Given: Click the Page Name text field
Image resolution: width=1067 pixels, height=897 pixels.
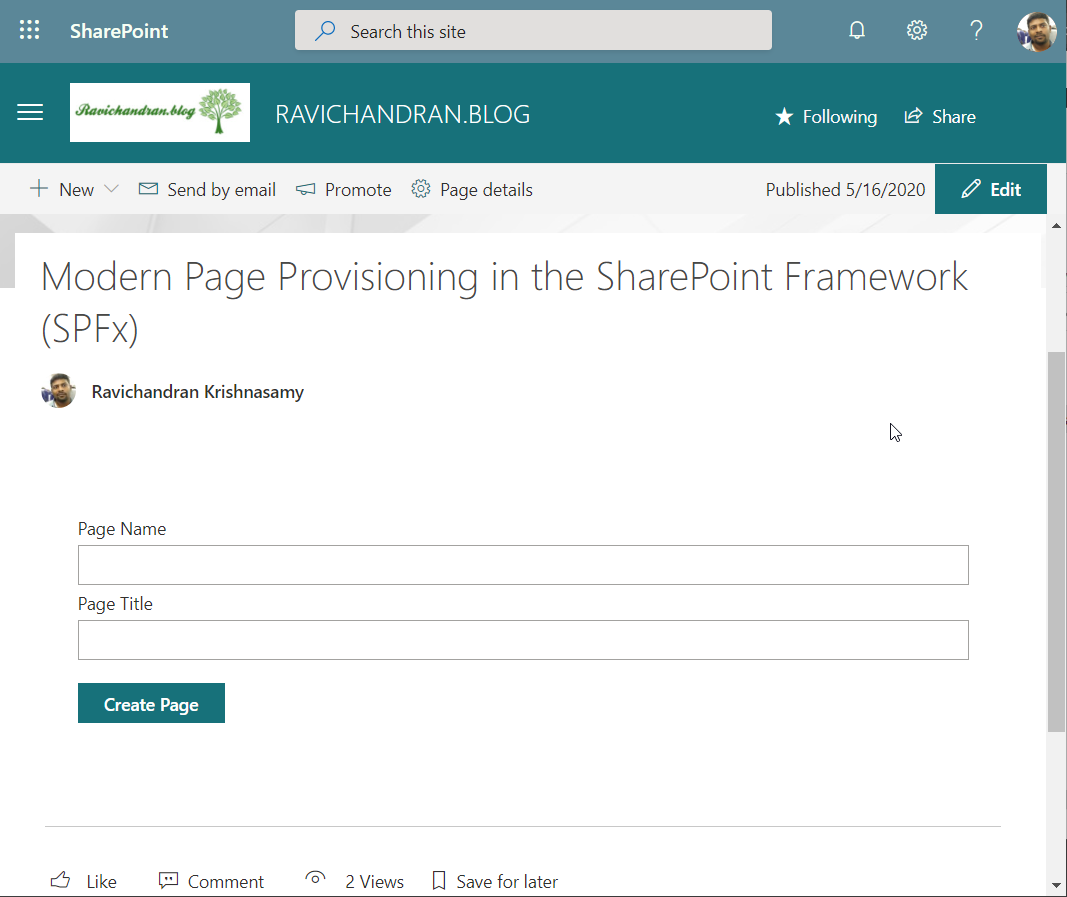Looking at the screenshot, I should 523,565.
